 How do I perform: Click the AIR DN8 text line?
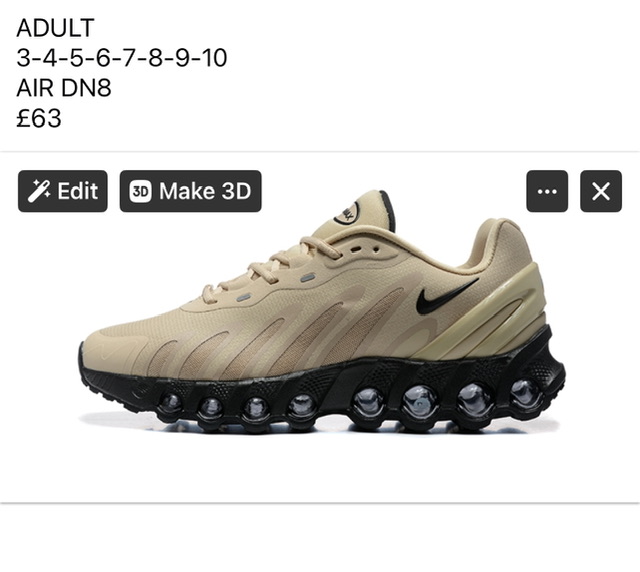click(x=64, y=88)
